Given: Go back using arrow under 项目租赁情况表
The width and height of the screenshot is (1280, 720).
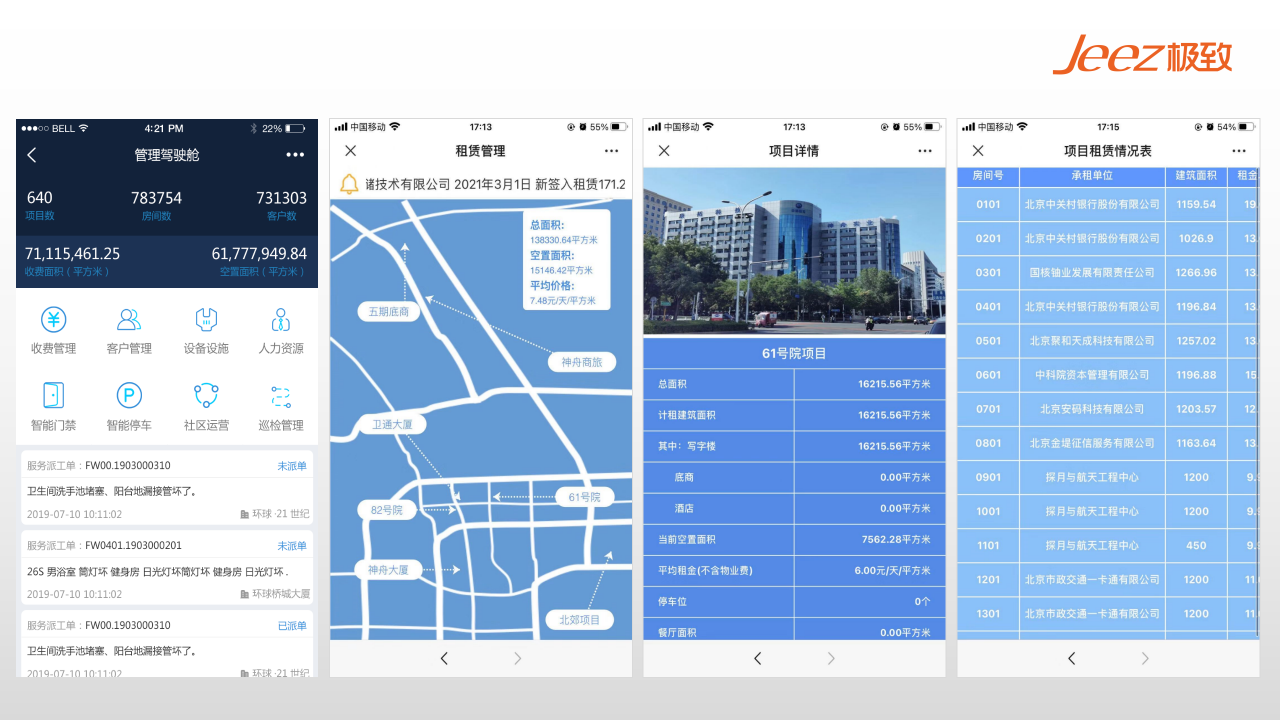Looking at the screenshot, I should [1072, 658].
